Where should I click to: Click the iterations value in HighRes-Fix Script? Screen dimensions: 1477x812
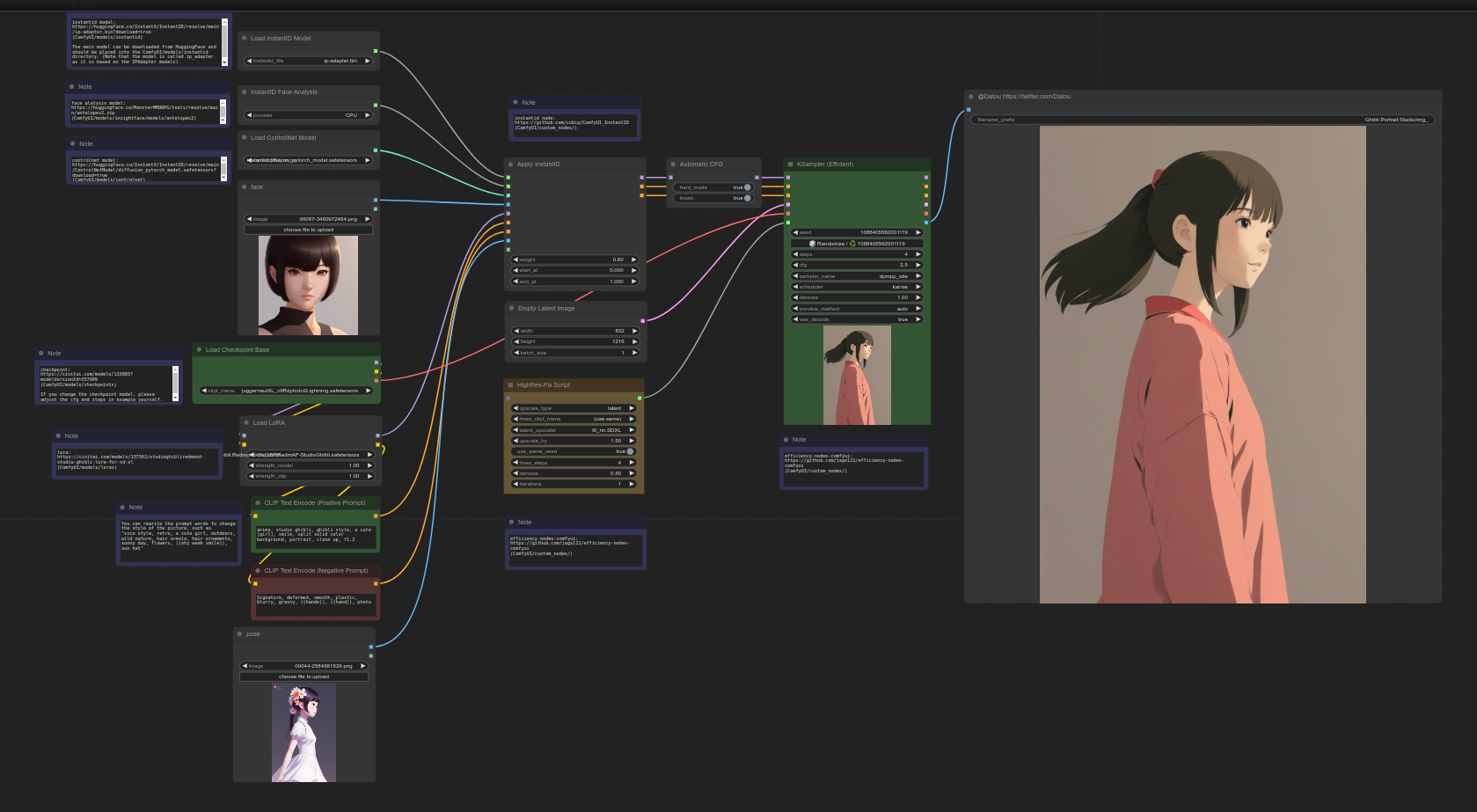(x=574, y=484)
